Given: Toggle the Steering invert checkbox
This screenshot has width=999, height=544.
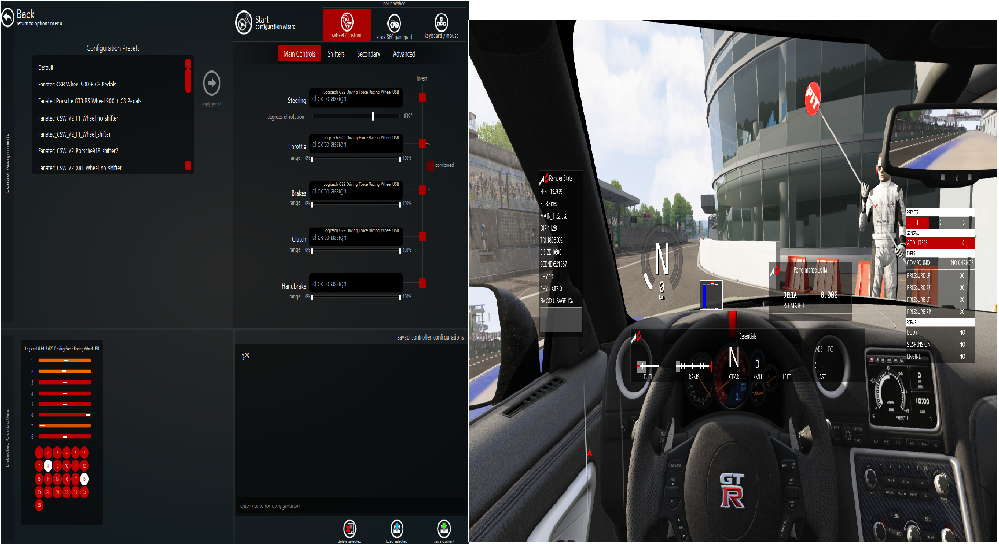Looking at the screenshot, I should click(422, 97).
